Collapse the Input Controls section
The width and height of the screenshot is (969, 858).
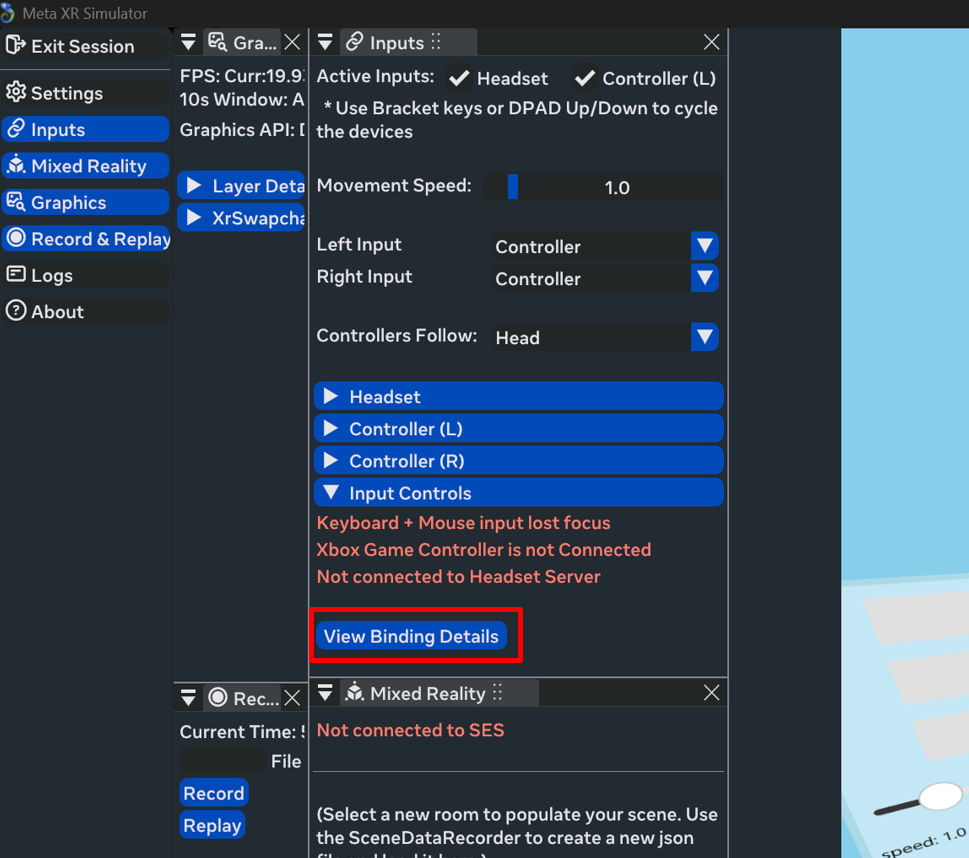331,493
